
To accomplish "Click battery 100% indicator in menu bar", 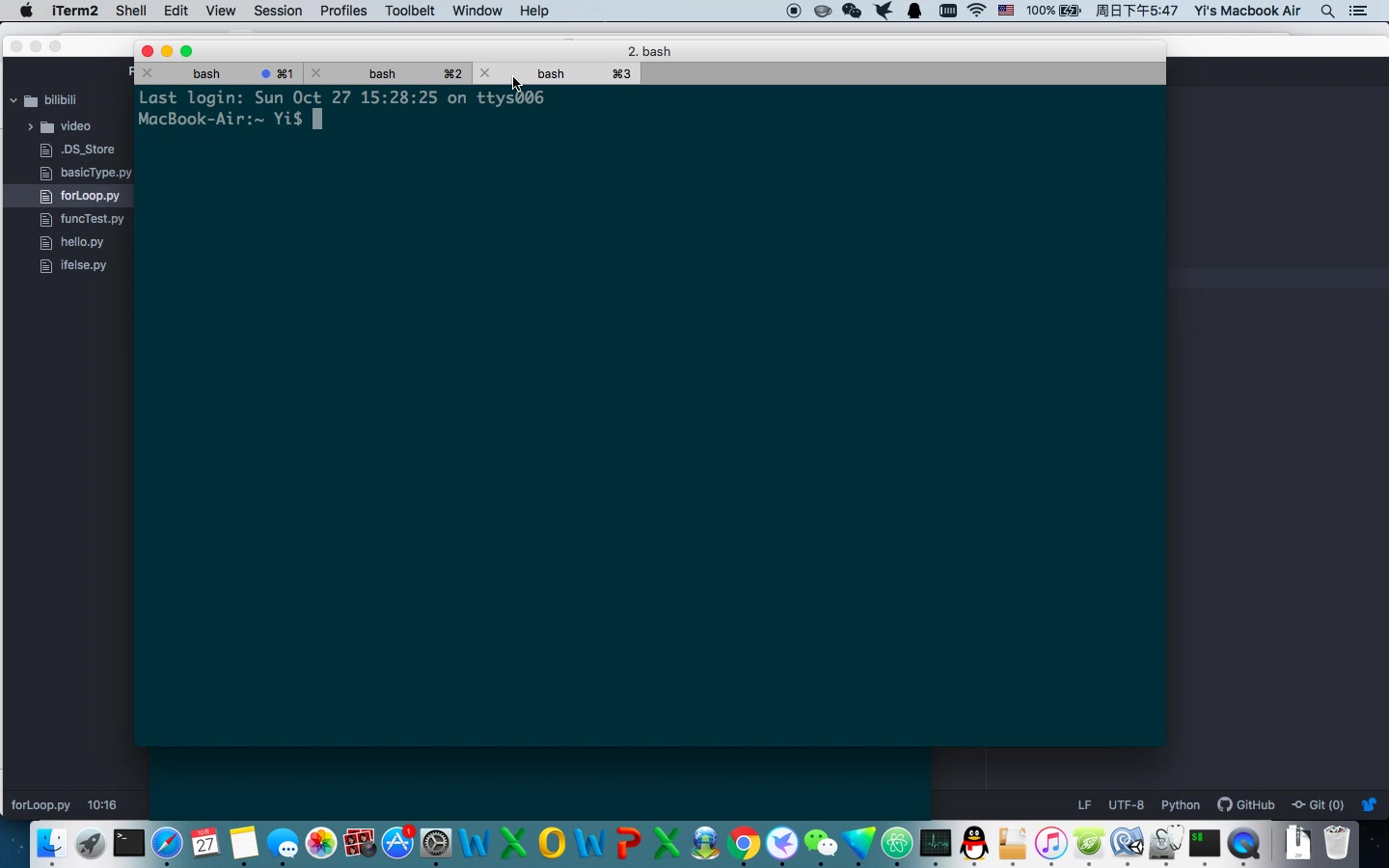I will [x=1054, y=11].
